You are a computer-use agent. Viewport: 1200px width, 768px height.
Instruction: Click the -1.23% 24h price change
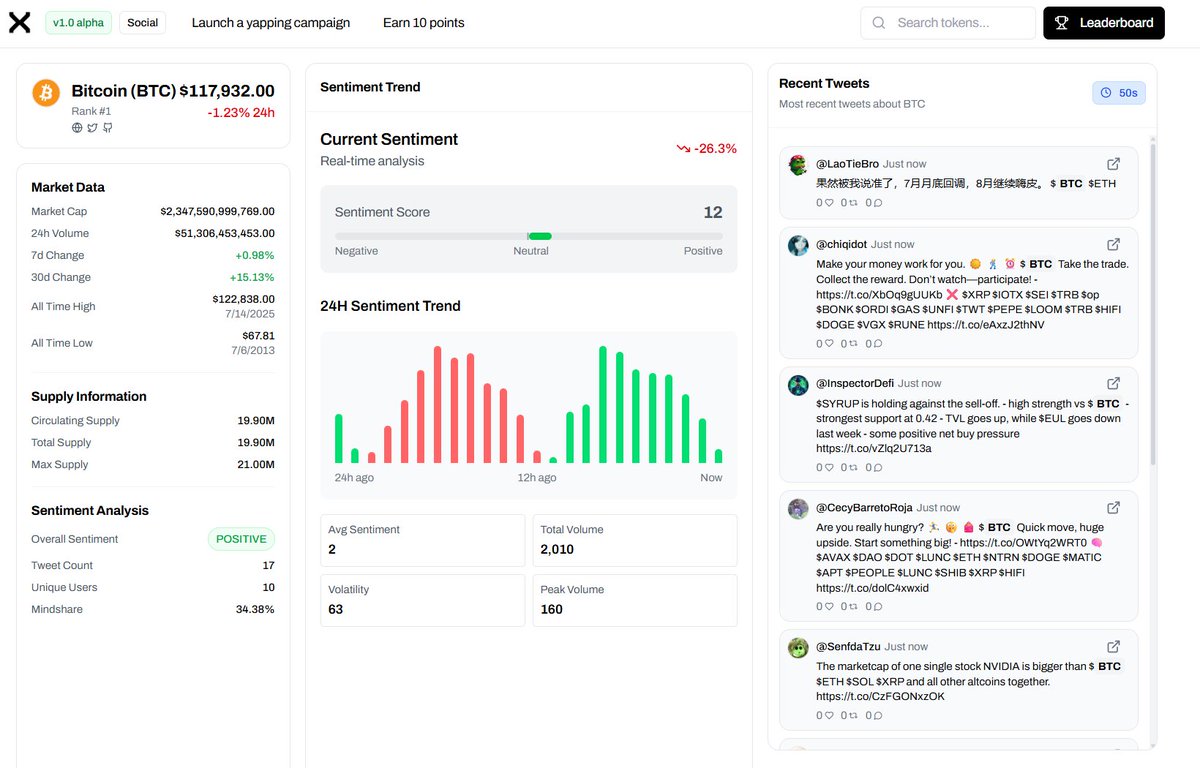point(241,112)
